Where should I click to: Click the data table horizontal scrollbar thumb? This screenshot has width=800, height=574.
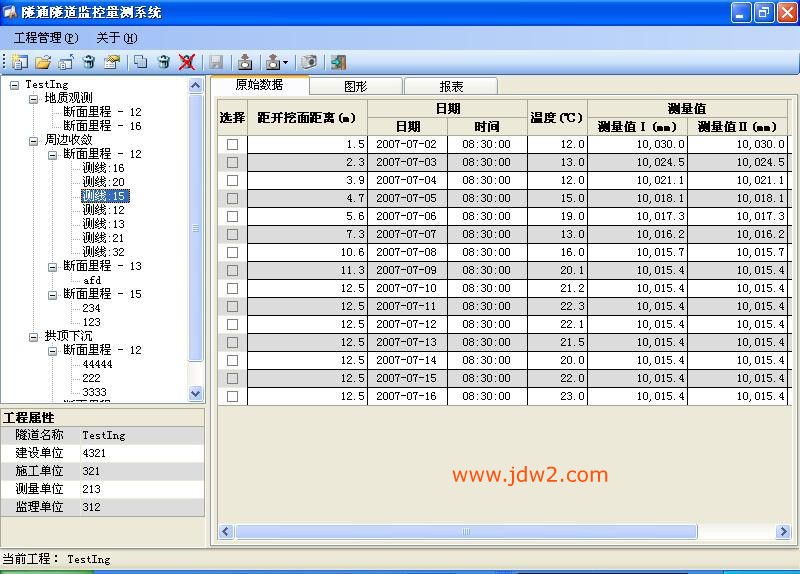(465, 532)
